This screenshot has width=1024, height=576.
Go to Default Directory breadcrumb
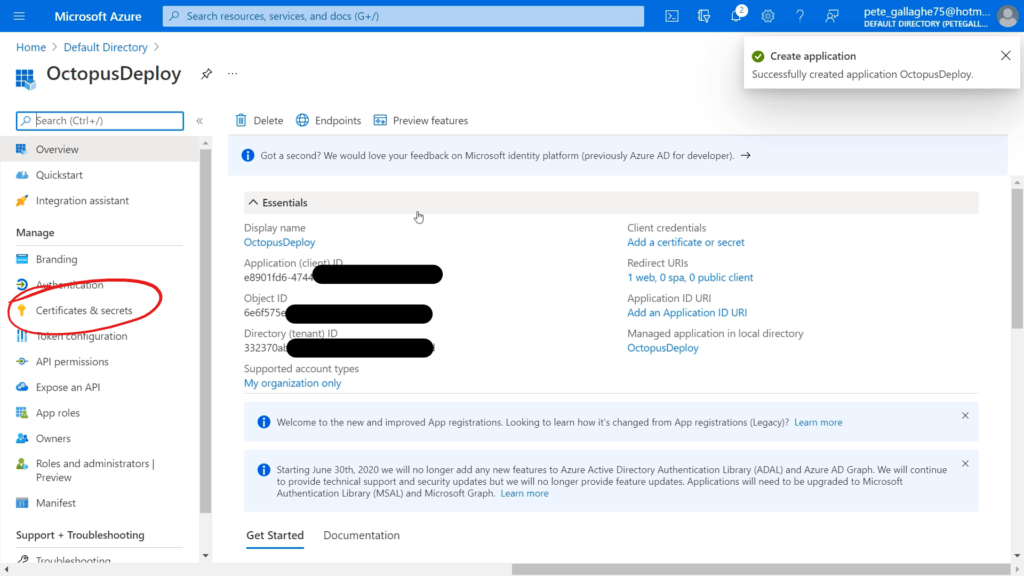(x=105, y=47)
